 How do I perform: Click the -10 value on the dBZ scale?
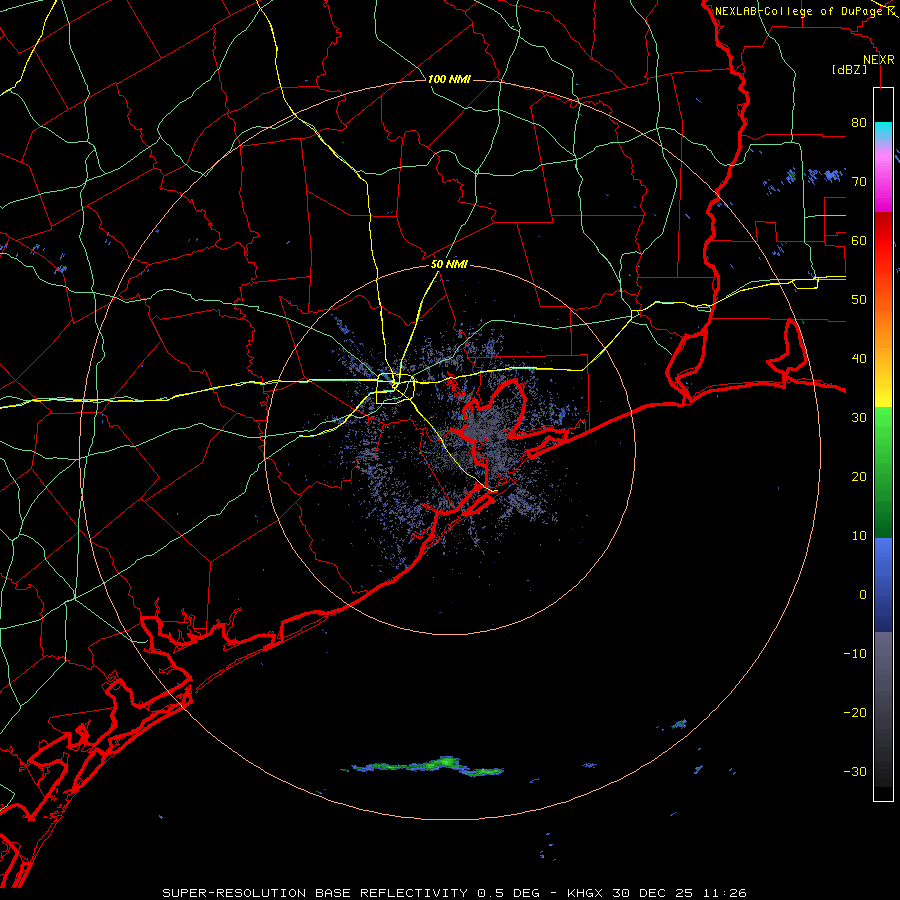tap(855, 653)
